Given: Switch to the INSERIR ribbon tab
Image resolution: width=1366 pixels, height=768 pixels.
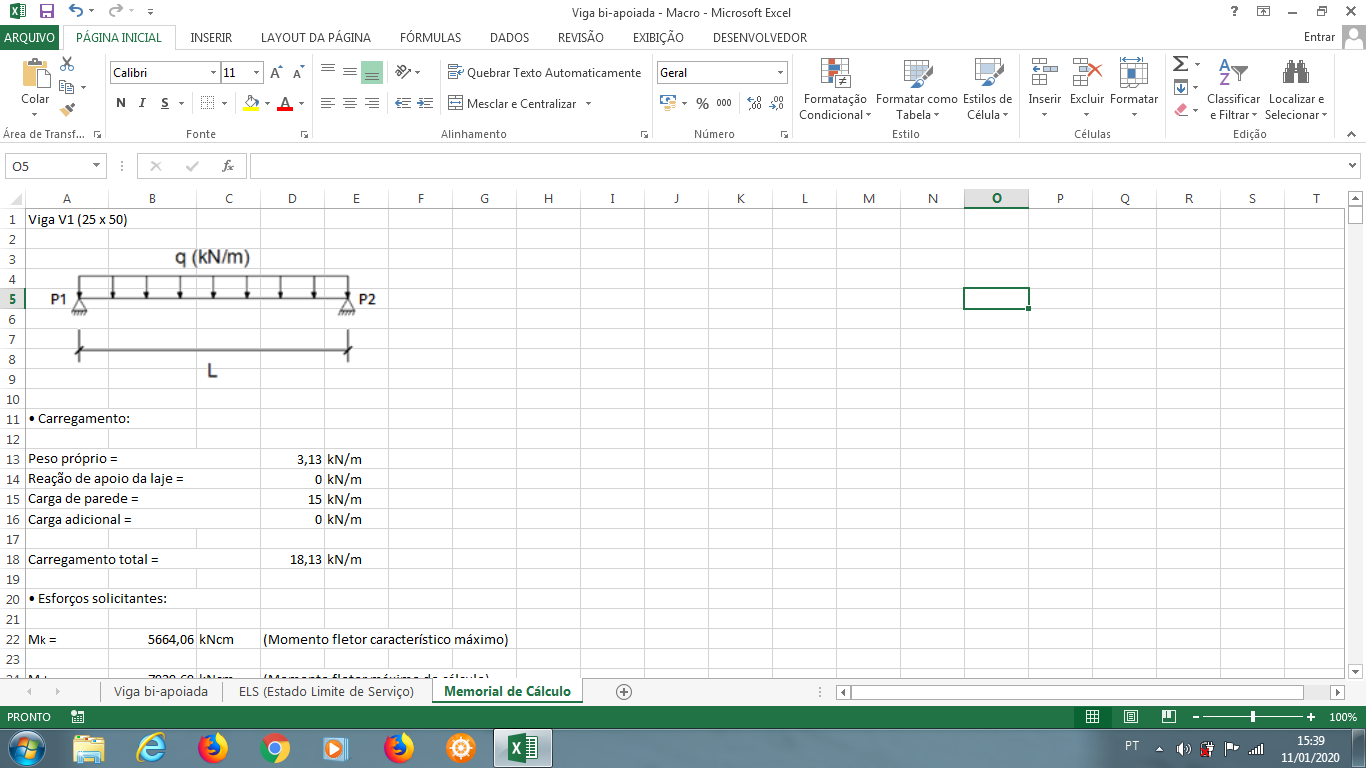Looking at the screenshot, I should pos(211,38).
